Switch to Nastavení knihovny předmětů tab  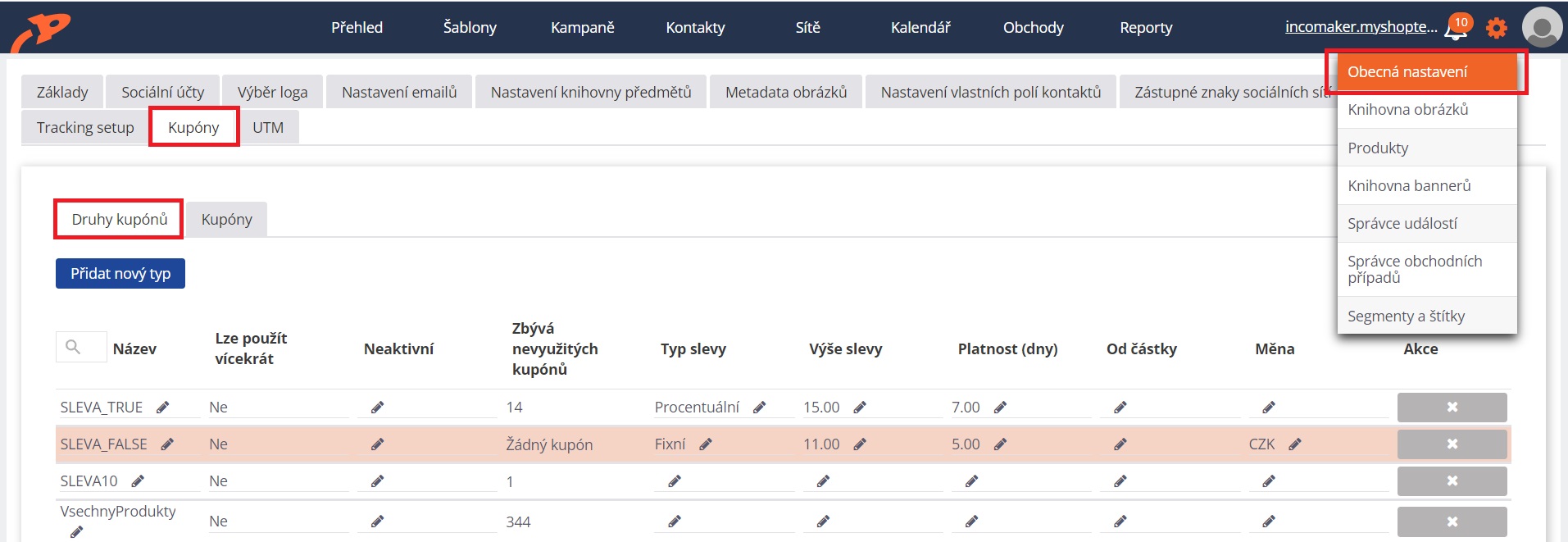tap(591, 92)
